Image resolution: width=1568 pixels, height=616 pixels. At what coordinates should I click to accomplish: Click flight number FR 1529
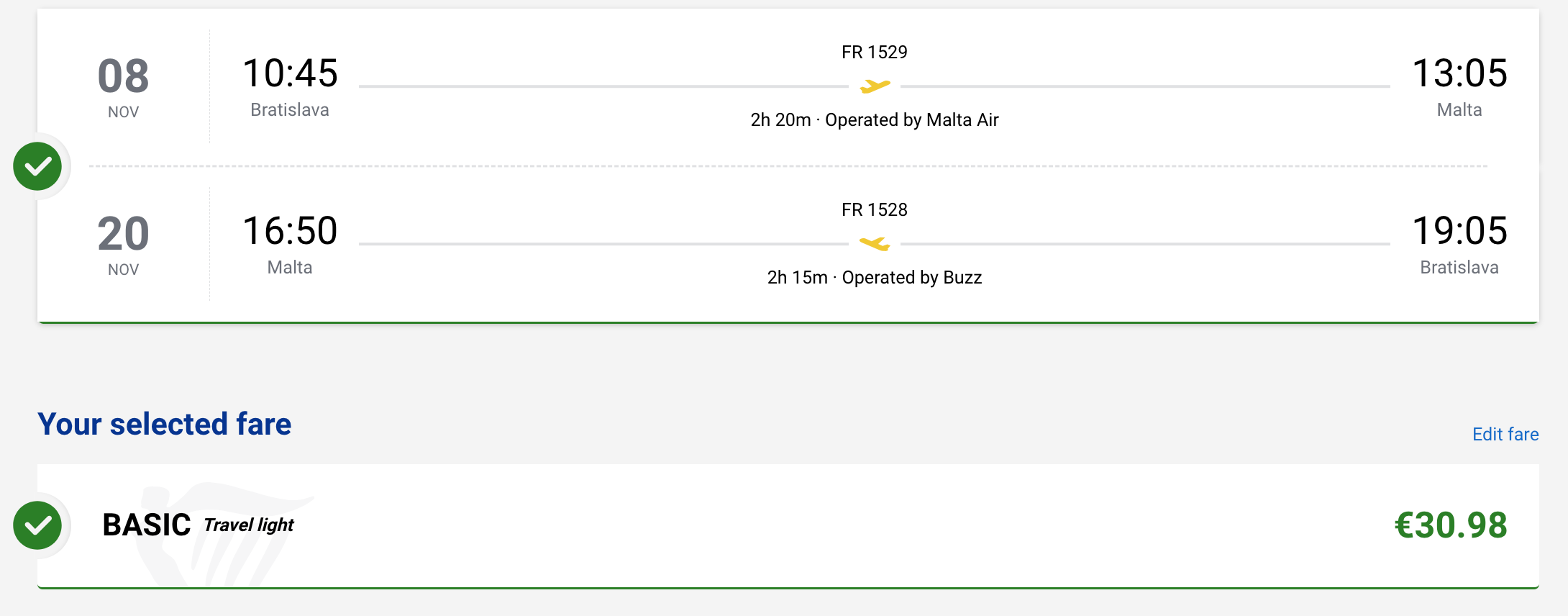875,52
